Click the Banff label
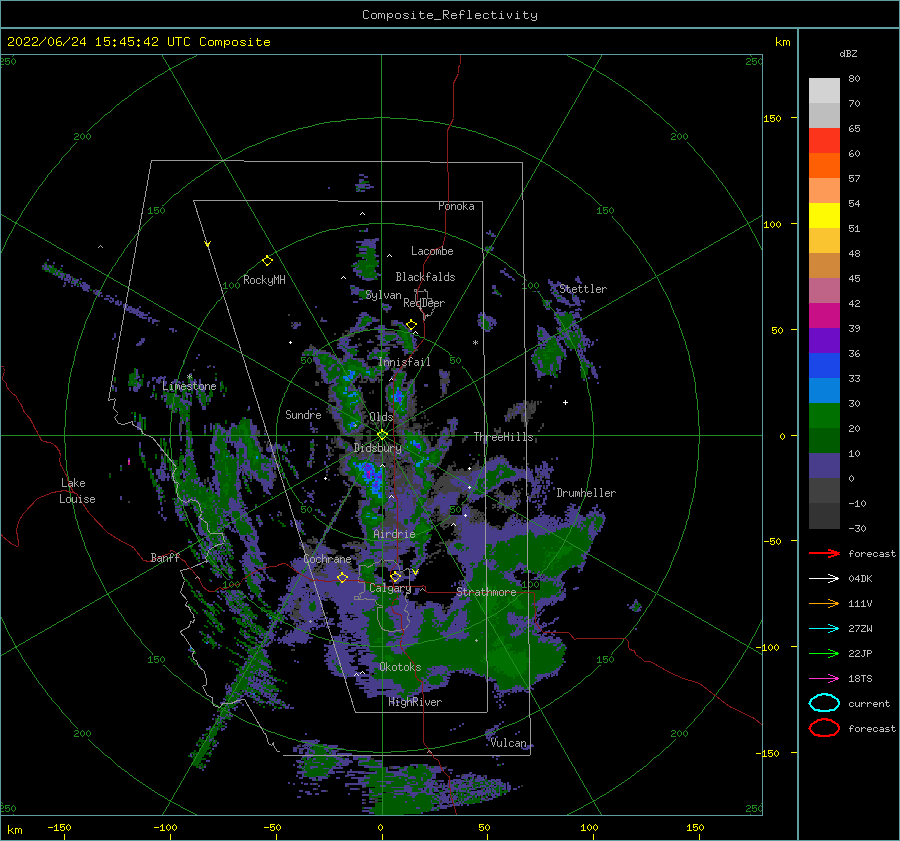900x841 pixels. (165, 557)
